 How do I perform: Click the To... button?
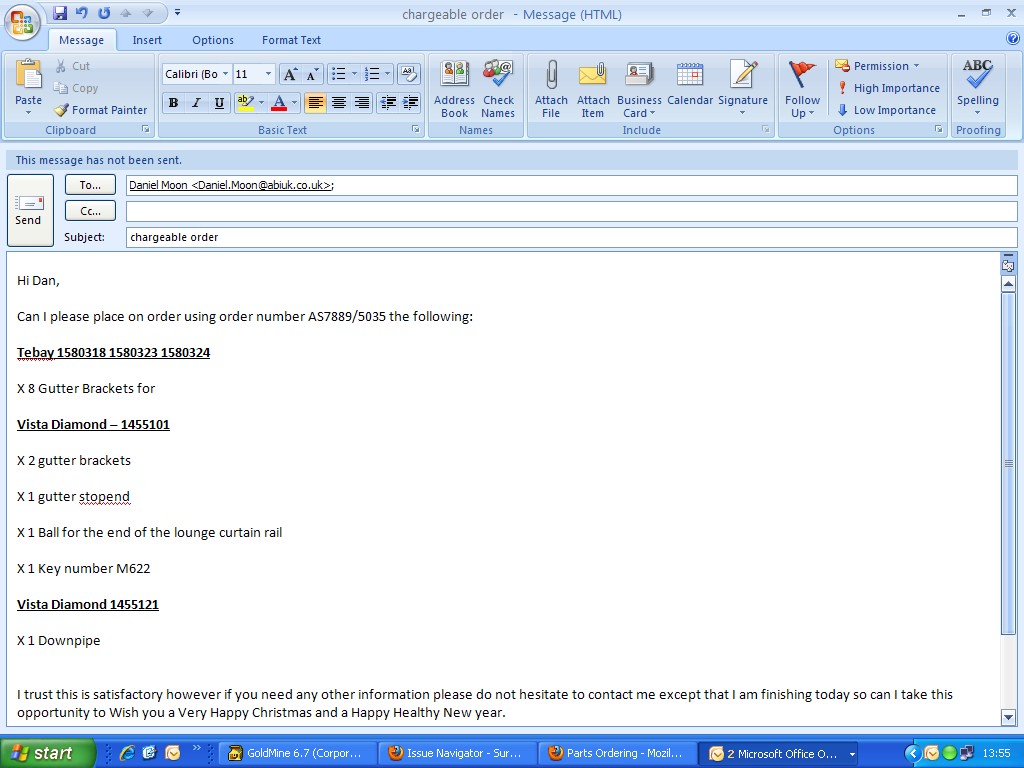coord(90,185)
